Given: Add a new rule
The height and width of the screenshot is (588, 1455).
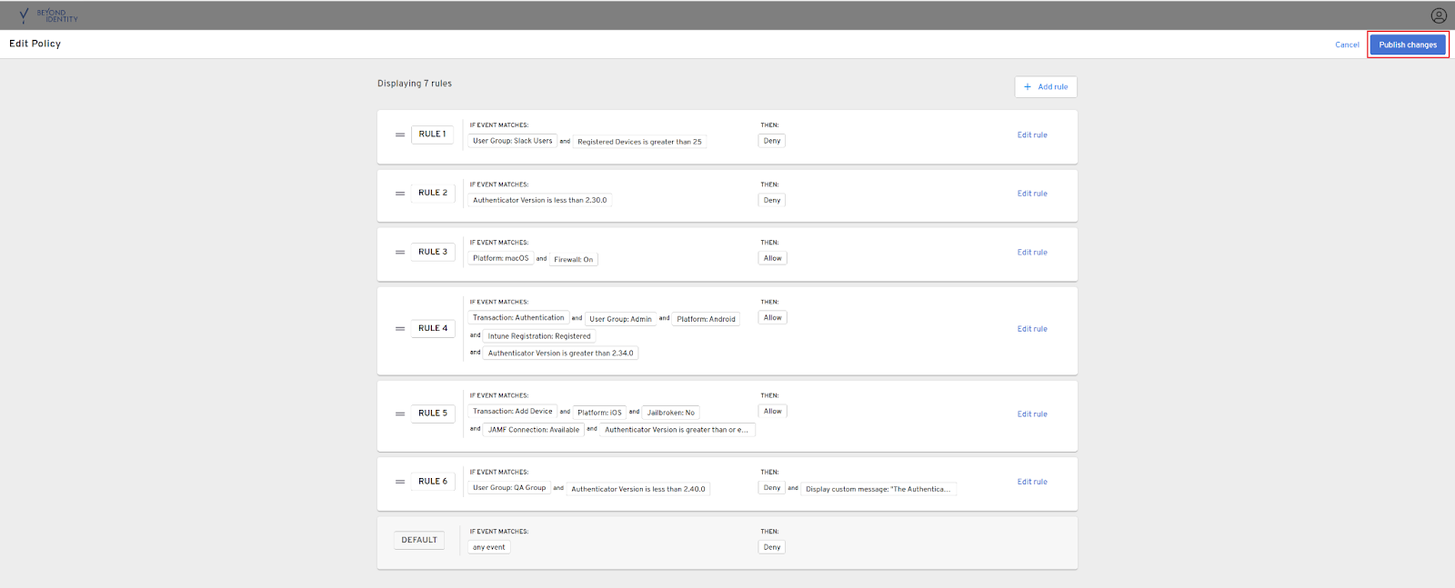Looking at the screenshot, I should click(1045, 87).
